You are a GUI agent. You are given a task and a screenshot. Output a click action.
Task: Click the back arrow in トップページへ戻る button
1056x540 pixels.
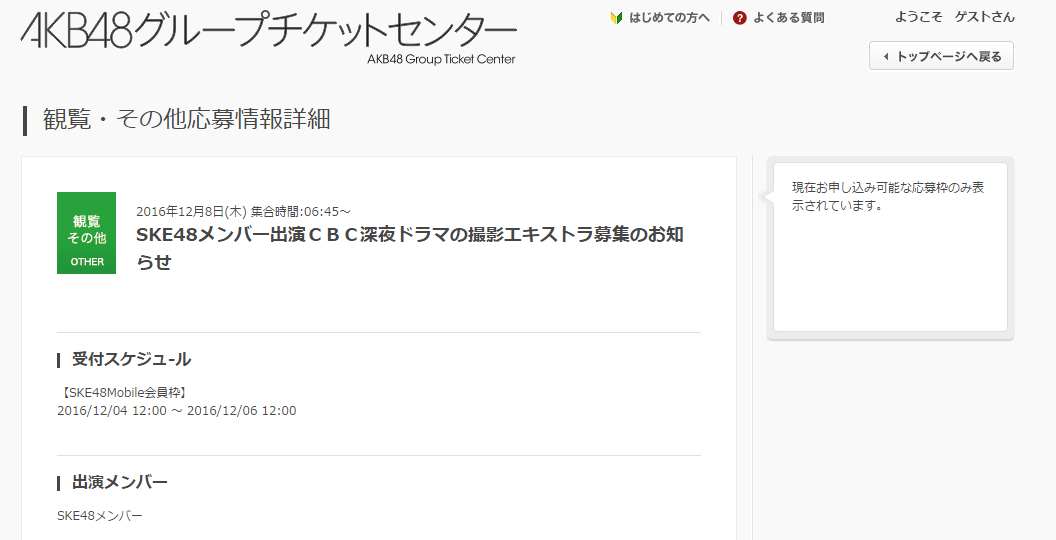point(886,57)
